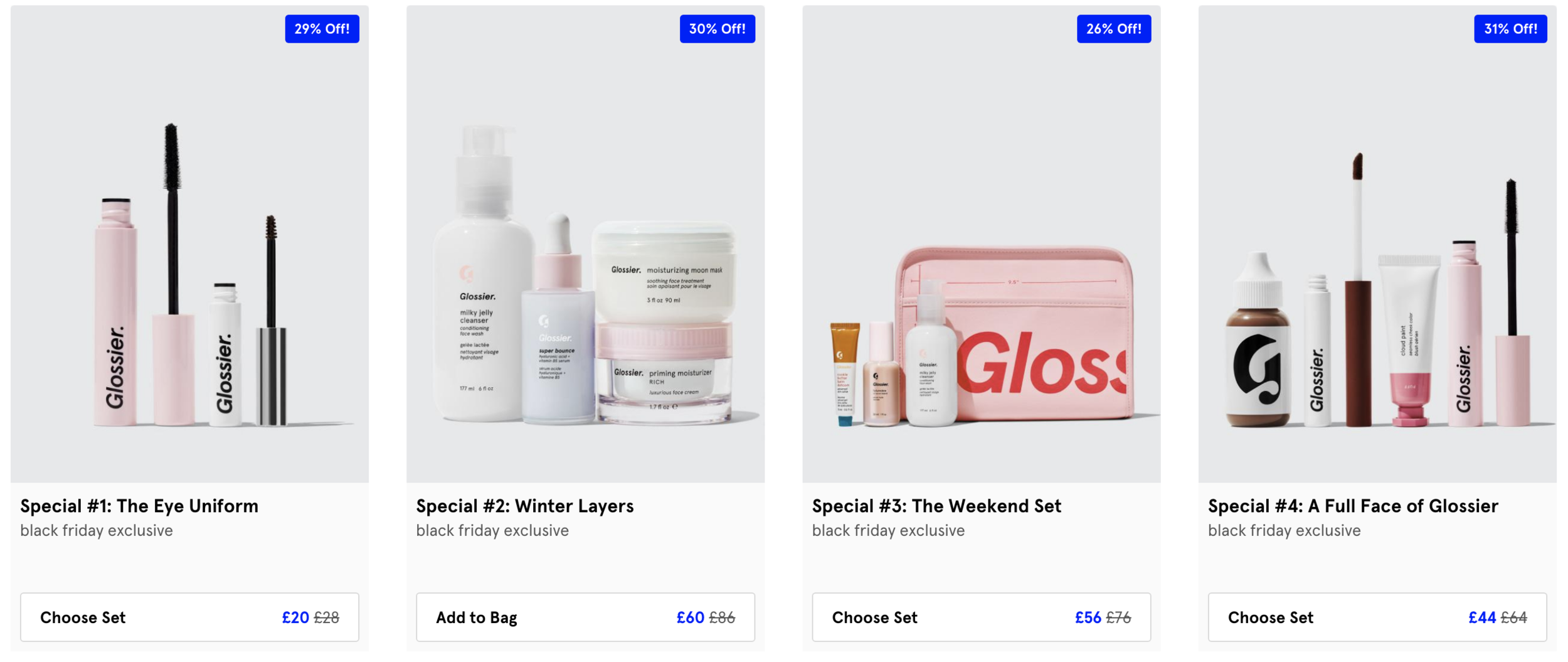Image resolution: width=1568 pixels, height=662 pixels.
Task: Click the £20 sale price
Action: (x=295, y=617)
